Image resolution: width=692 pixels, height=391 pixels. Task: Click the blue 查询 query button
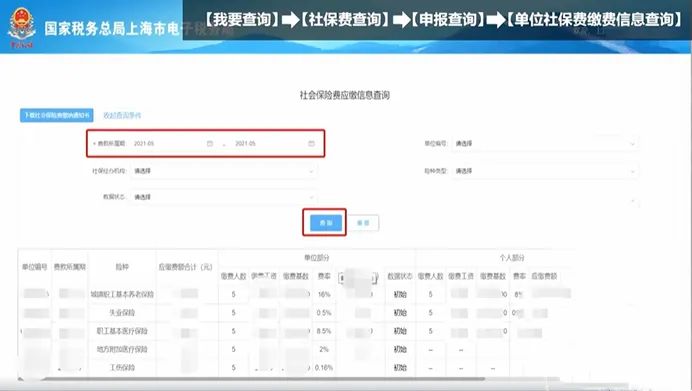click(326, 223)
